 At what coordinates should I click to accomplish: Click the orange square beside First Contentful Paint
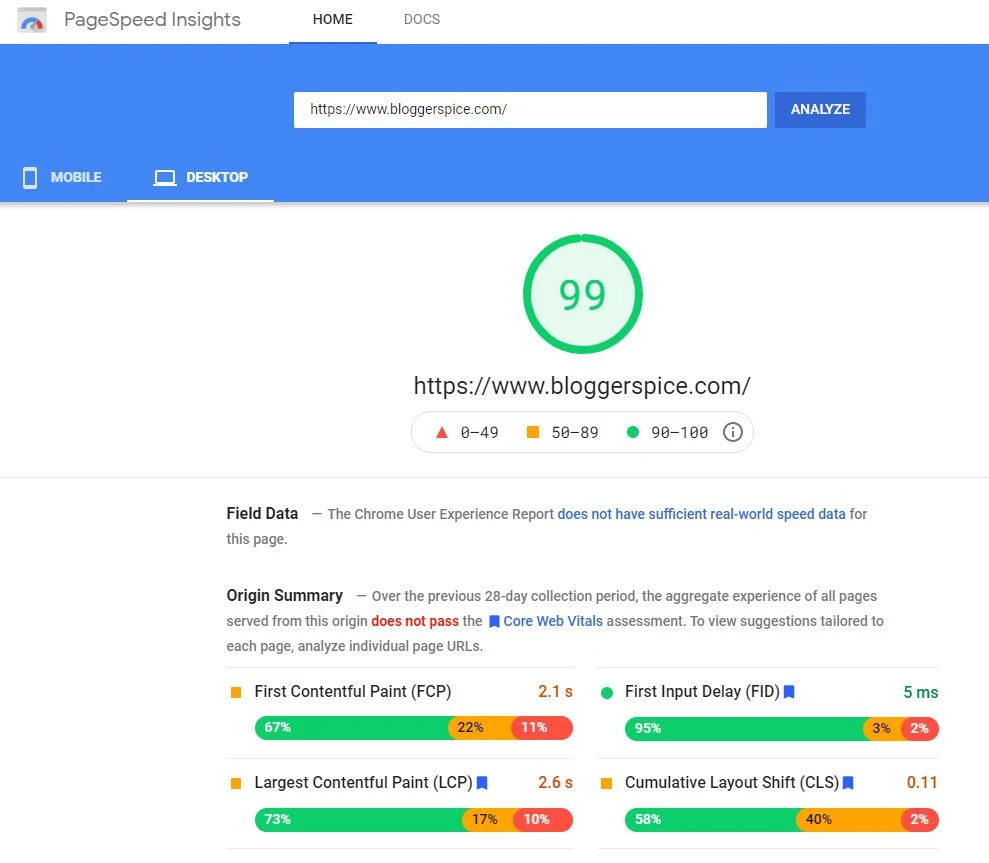point(236,693)
